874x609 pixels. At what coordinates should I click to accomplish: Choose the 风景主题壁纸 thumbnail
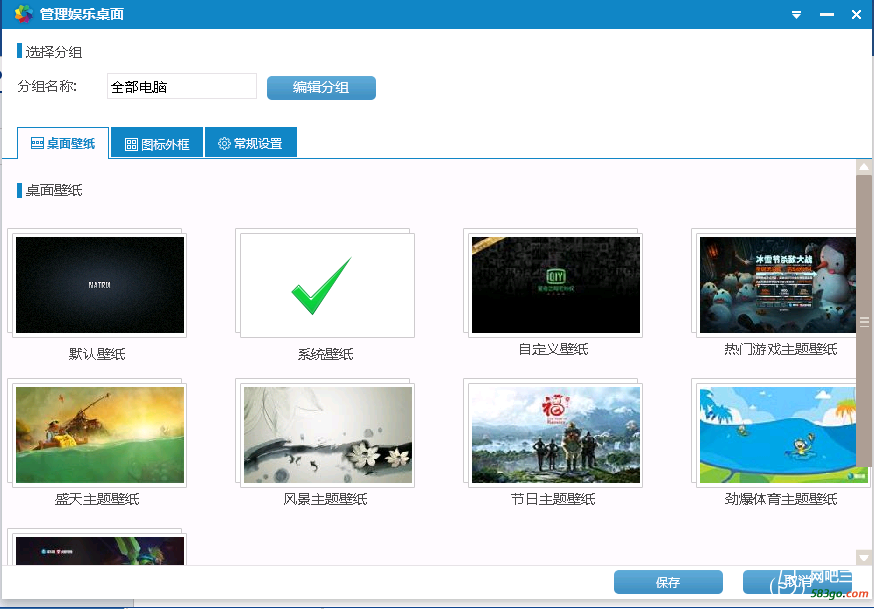coord(328,435)
